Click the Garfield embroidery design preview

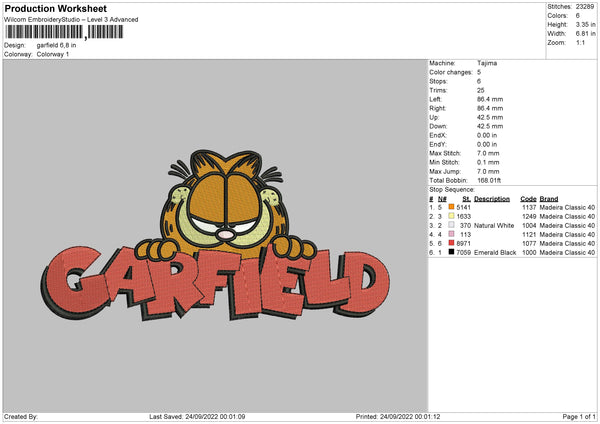point(215,235)
